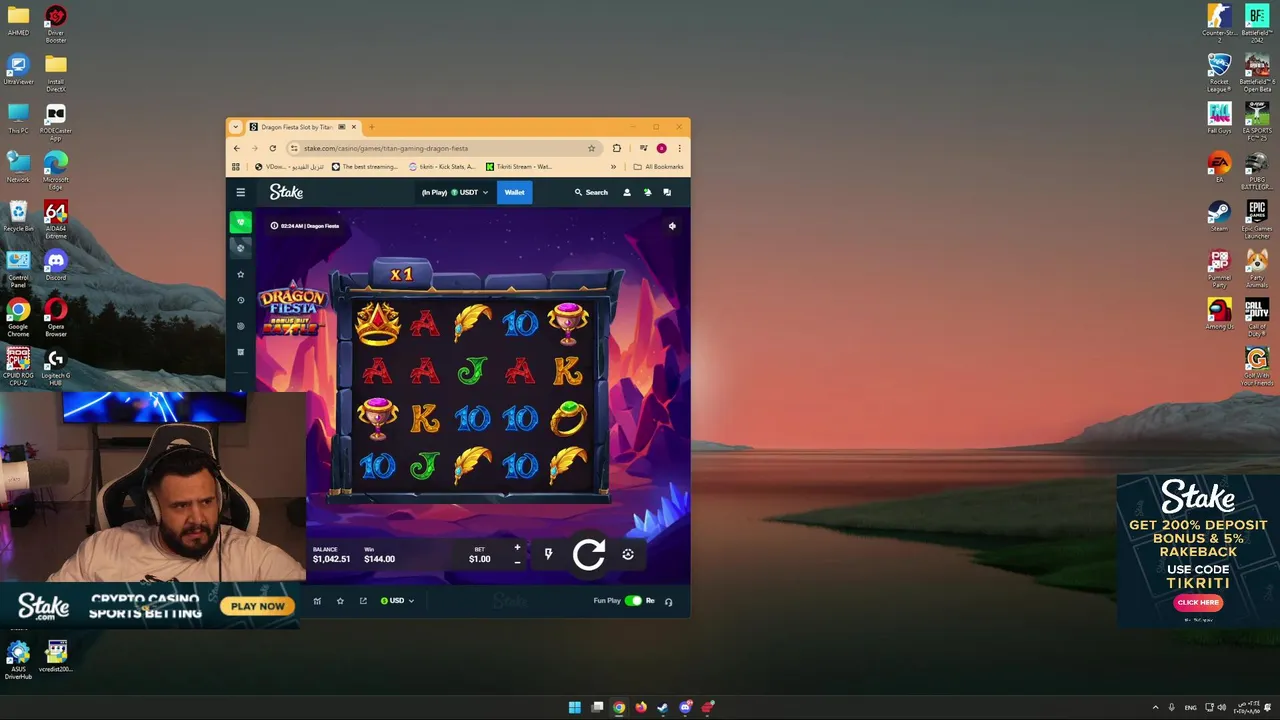Open The best streaming bookmark
This screenshot has height=720, width=1280.
point(365,167)
